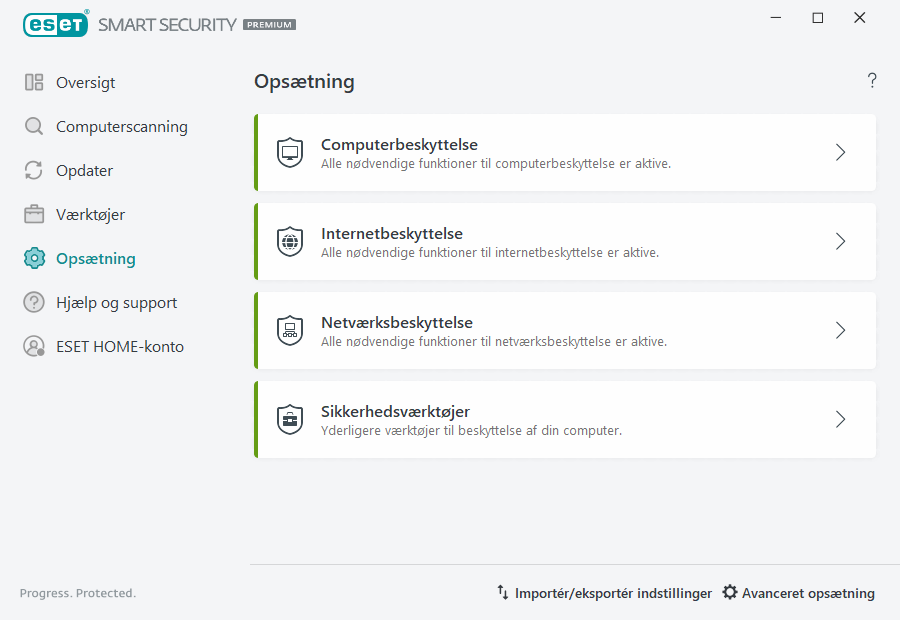Open Hjælp og support from the sidebar
The width and height of the screenshot is (900, 620).
117,302
